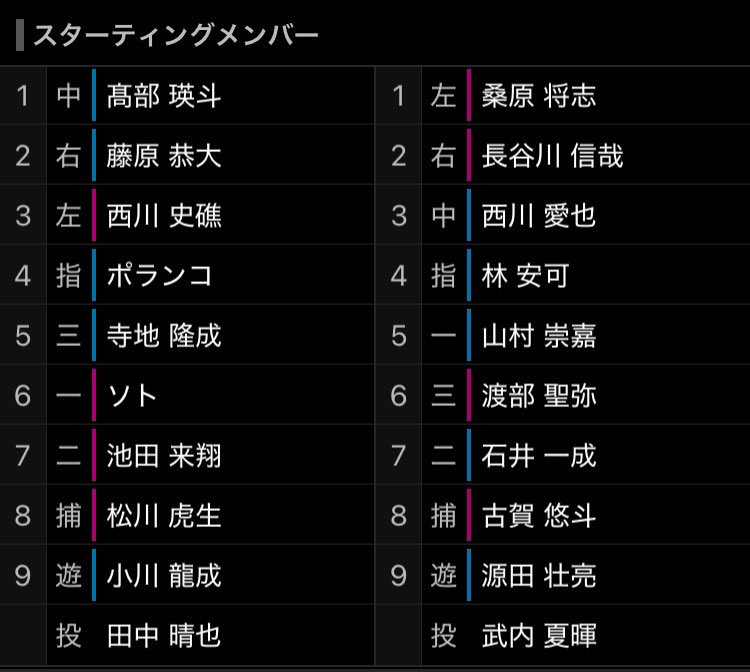This screenshot has width=750, height=672.
Task: Open designated hitter 林 安可
Action: coord(525,276)
